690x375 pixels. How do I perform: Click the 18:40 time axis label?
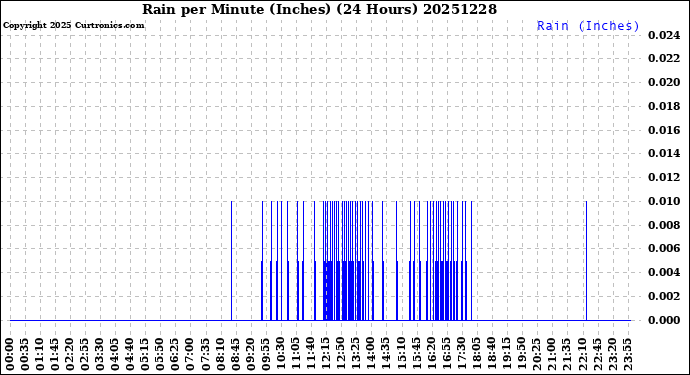pyautogui.click(x=492, y=355)
